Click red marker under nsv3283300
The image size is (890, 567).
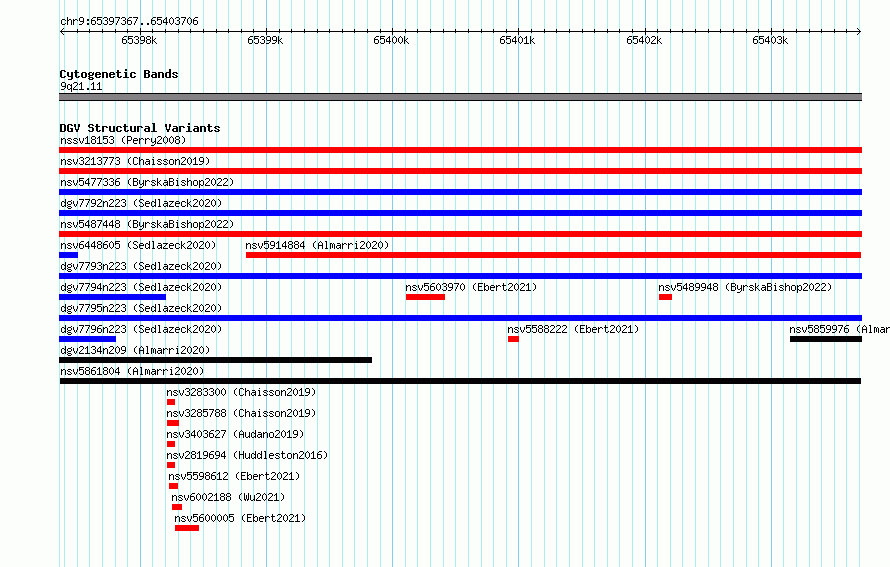coord(171,402)
